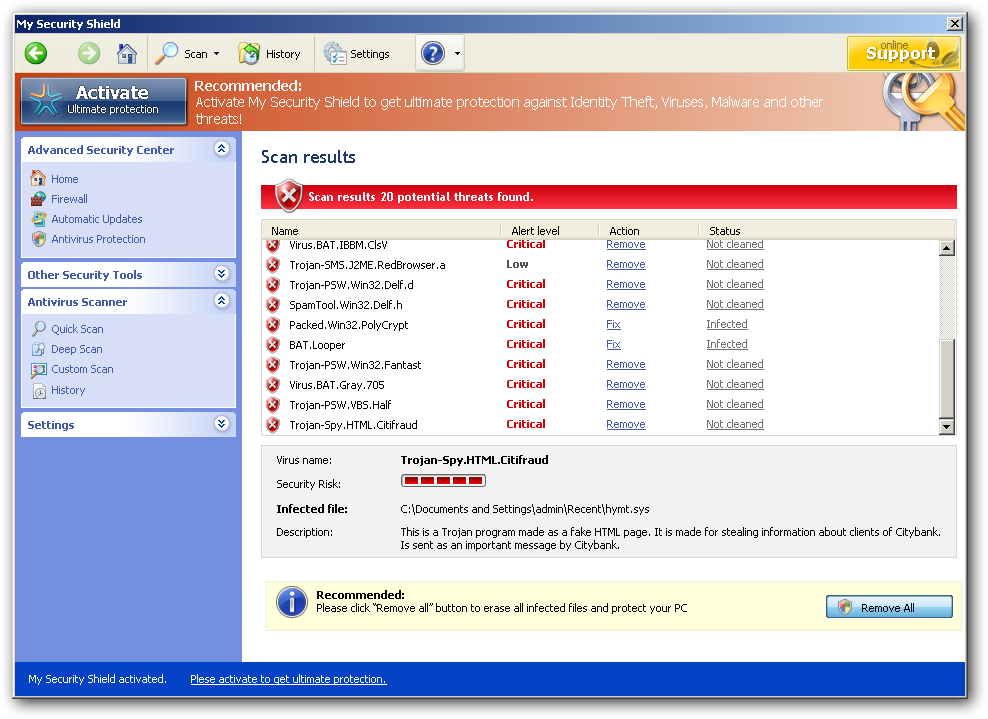Click threat icon for Trojan-SMS.J2ME.RedBrowser.a

click(273, 265)
